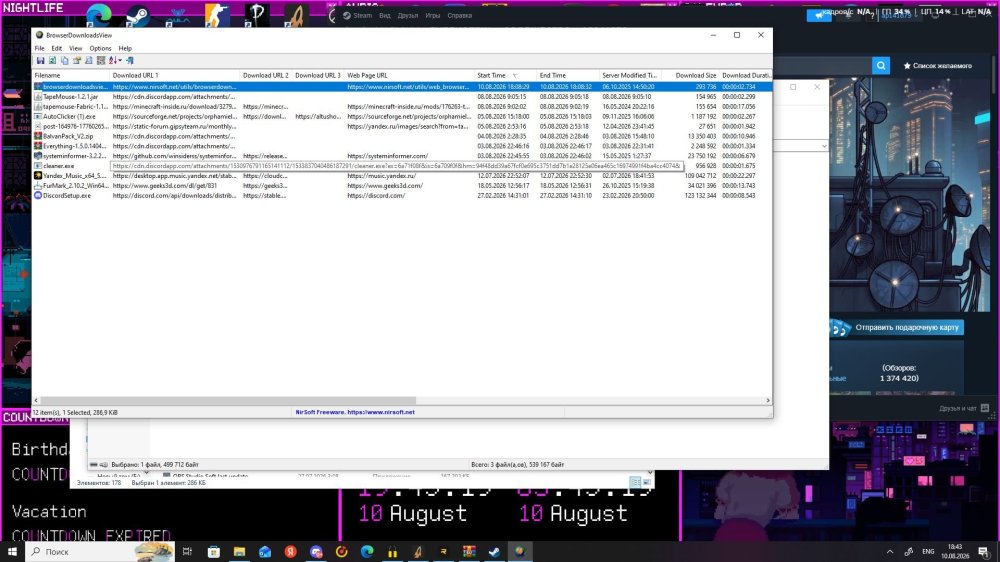Screen dimensions: 1000x562
Task: Click Отправить подарочную карту button
Action: 899,328
